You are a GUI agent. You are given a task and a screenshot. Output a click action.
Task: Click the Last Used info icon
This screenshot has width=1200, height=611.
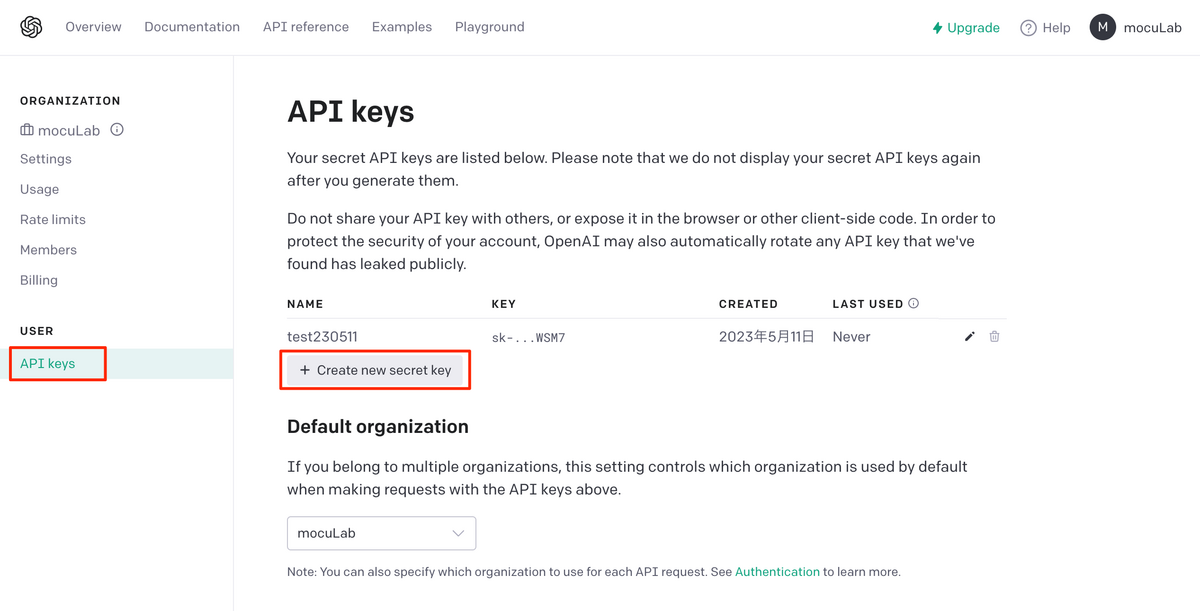tap(913, 303)
